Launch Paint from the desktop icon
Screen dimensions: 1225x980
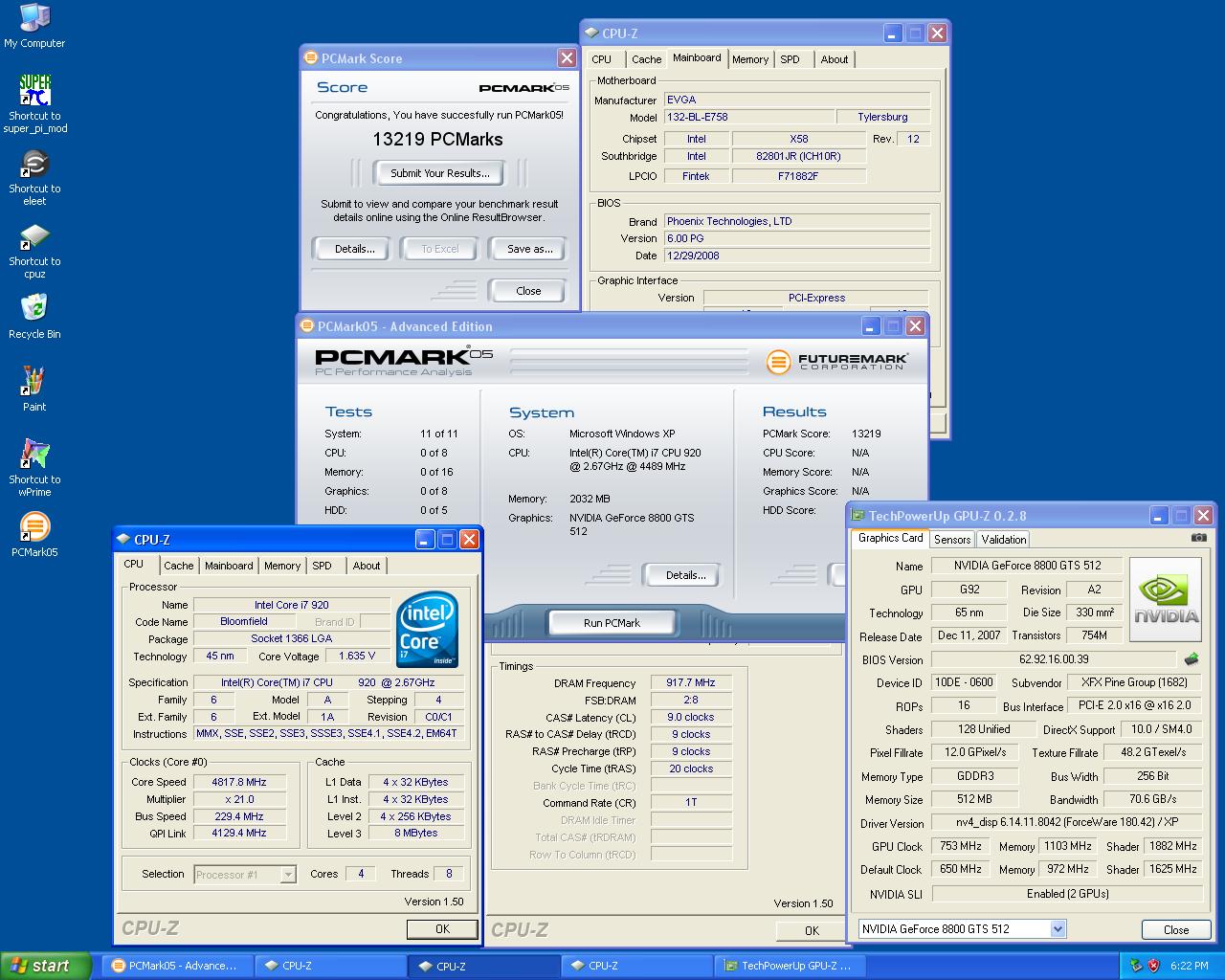pos(34,389)
